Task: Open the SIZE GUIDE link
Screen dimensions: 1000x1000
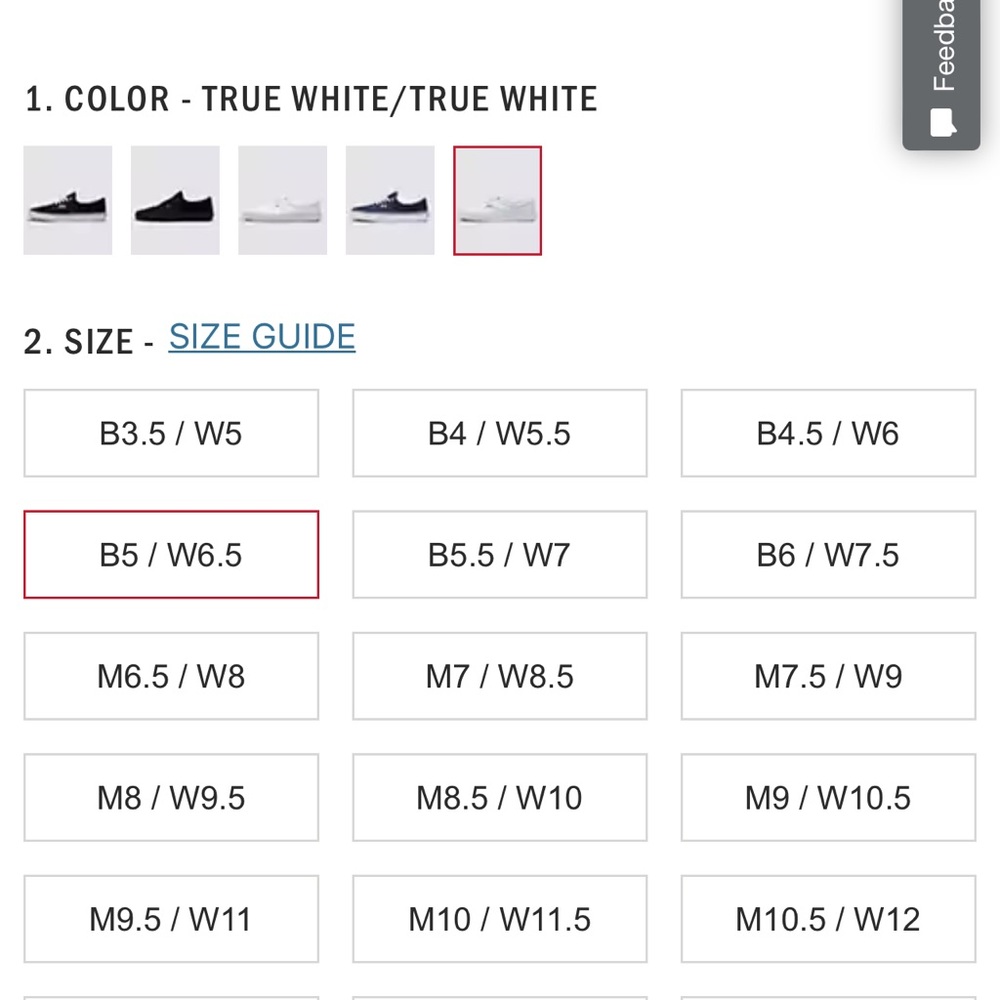Action: tap(261, 336)
